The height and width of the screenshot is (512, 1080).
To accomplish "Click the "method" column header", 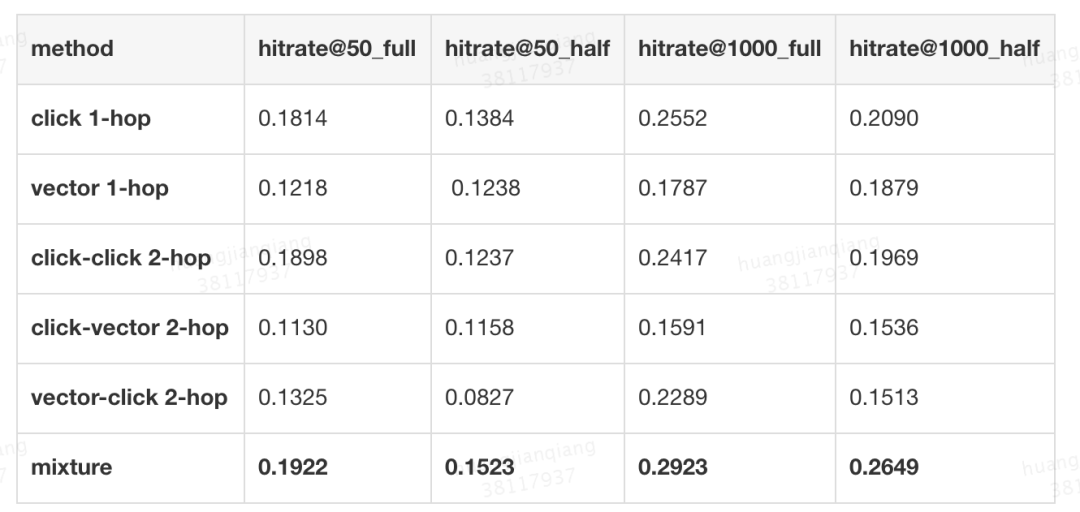I will 73,48.
